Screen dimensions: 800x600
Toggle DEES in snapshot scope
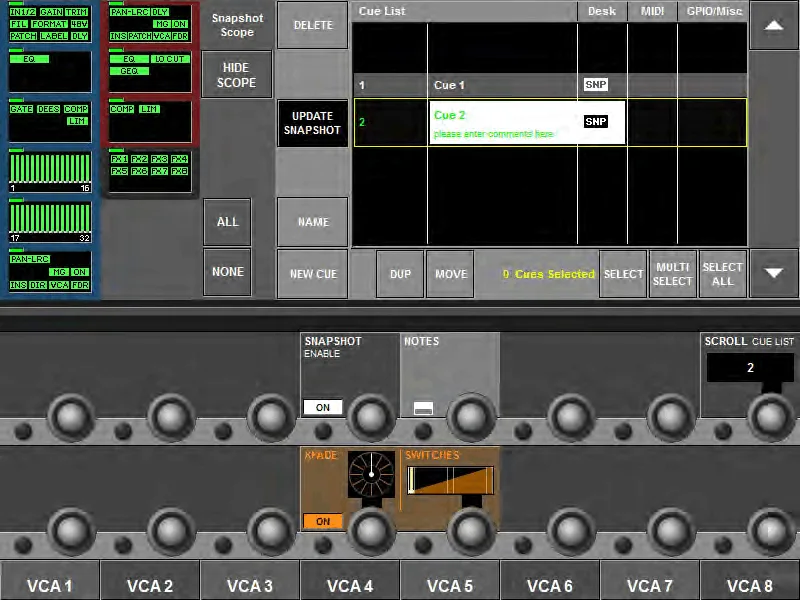point(48,109)
